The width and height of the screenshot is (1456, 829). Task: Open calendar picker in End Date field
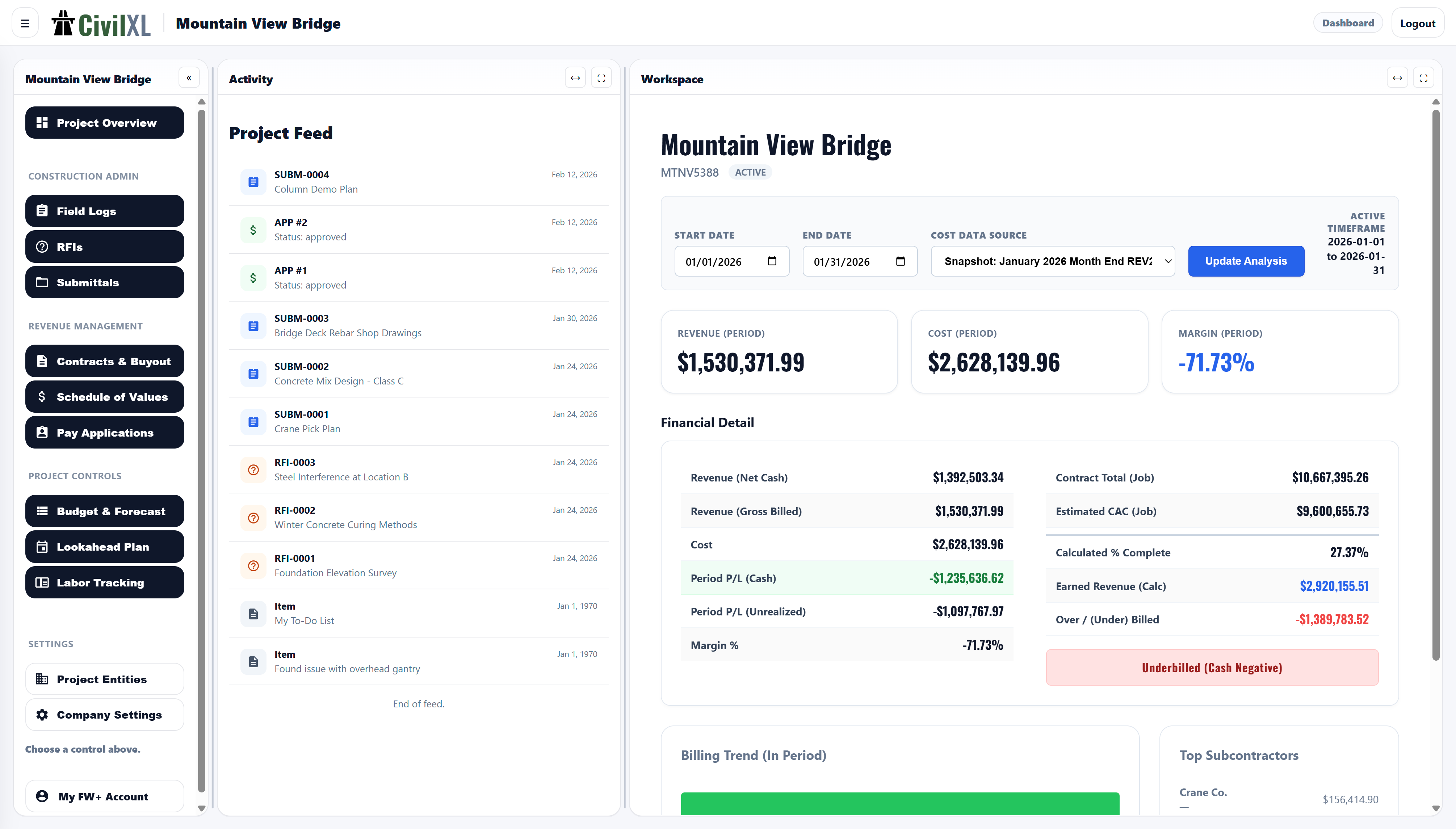(900, 261)
